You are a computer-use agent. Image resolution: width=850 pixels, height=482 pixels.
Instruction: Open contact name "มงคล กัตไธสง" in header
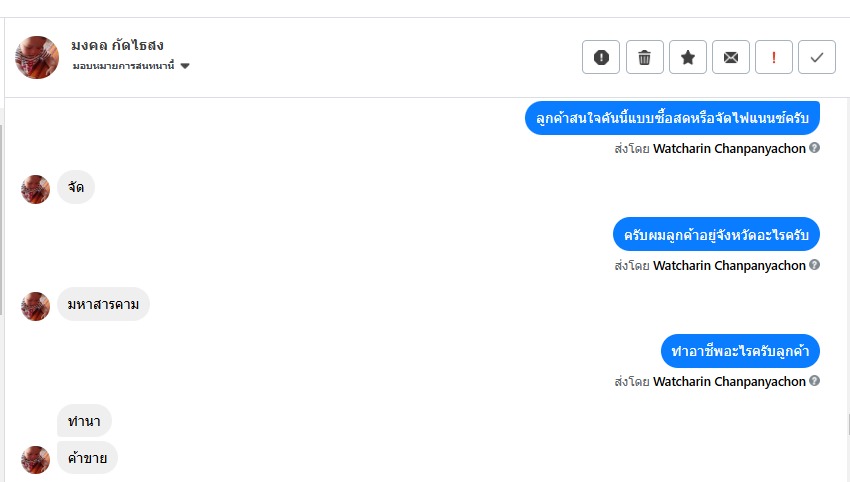[117, 45]
